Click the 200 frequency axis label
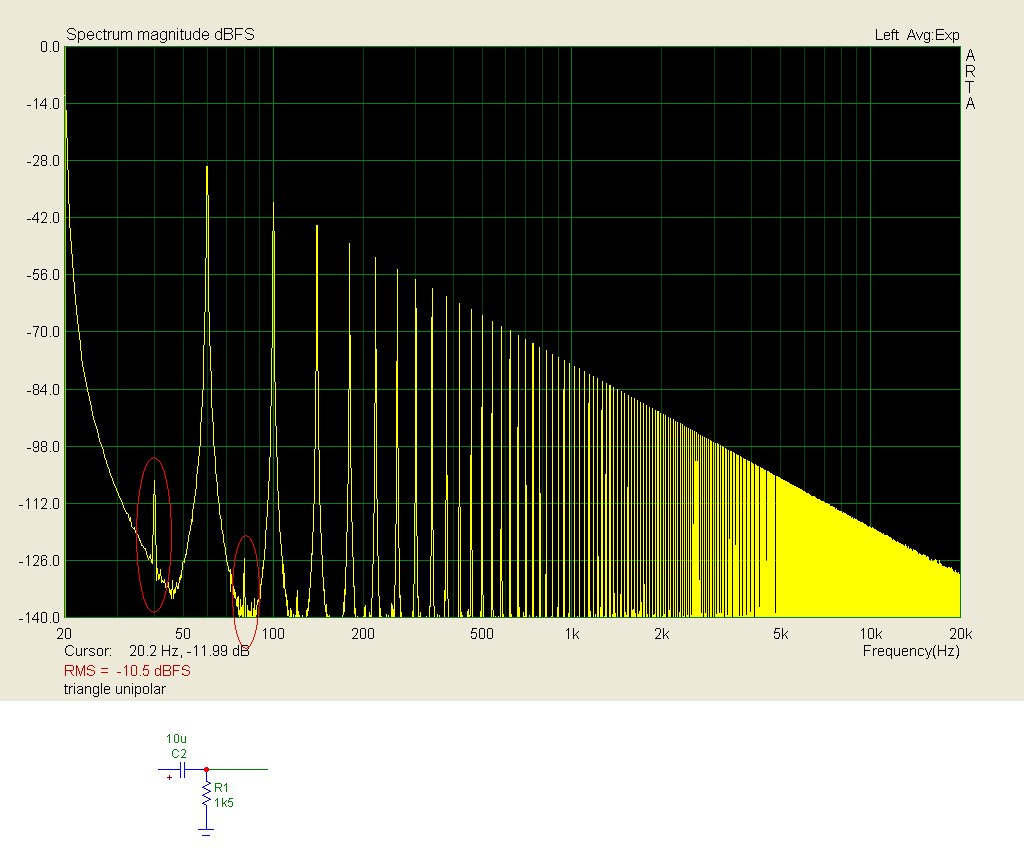Image resolution: width=1024 pixels, height=848 pixels. coord(363,634)
